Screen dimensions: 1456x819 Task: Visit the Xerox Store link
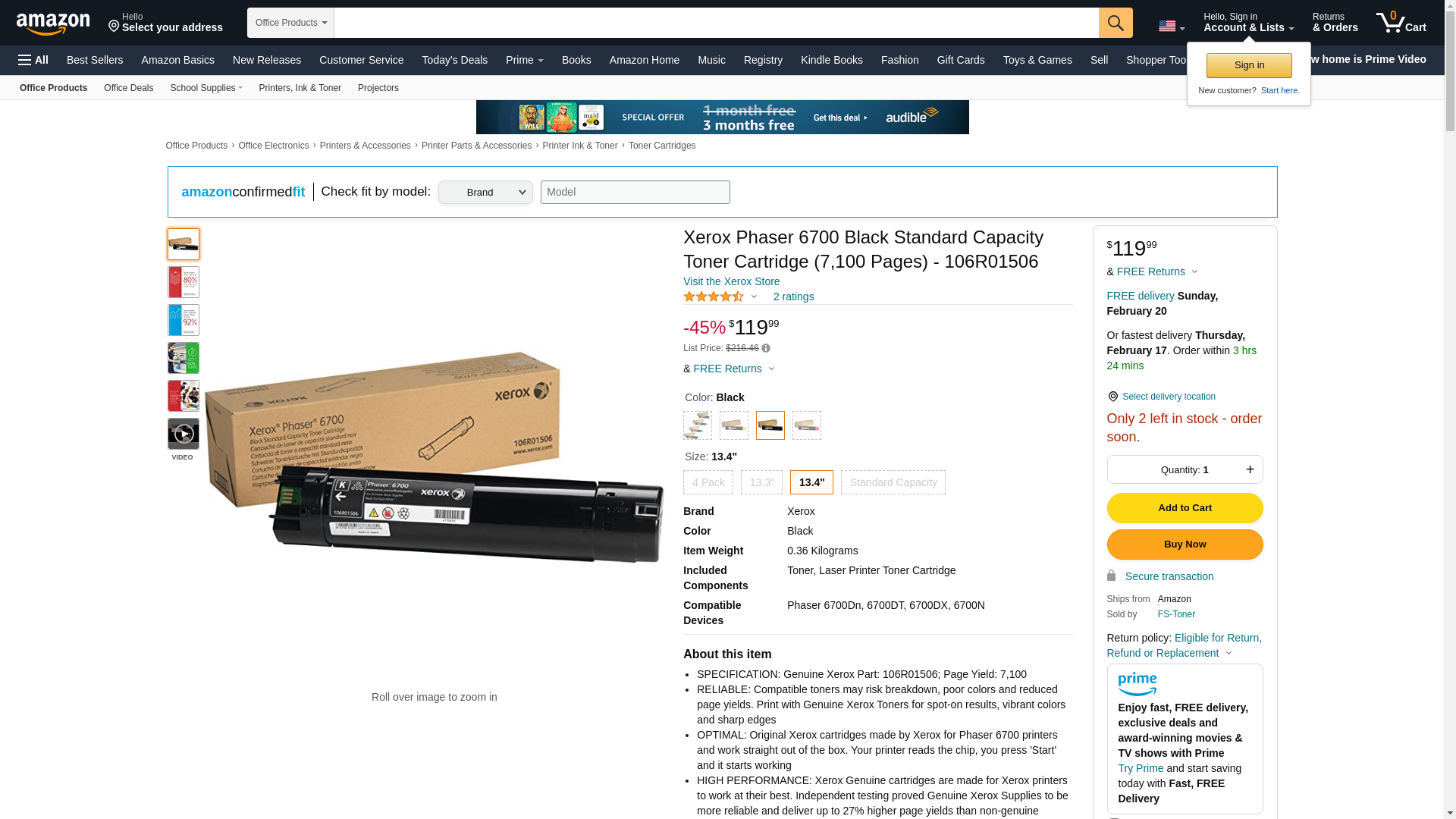coord(731,281)
